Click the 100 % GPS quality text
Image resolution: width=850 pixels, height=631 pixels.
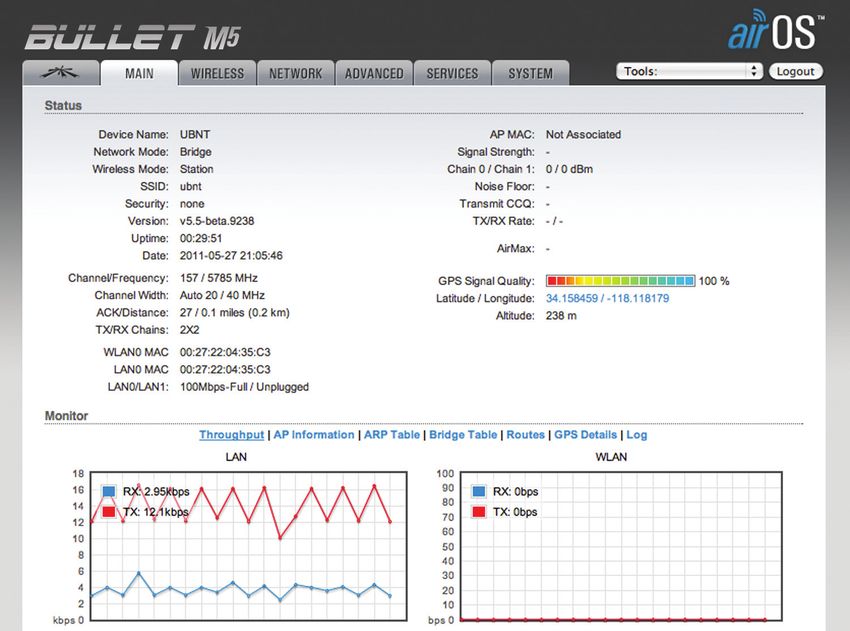coord(714,281)
